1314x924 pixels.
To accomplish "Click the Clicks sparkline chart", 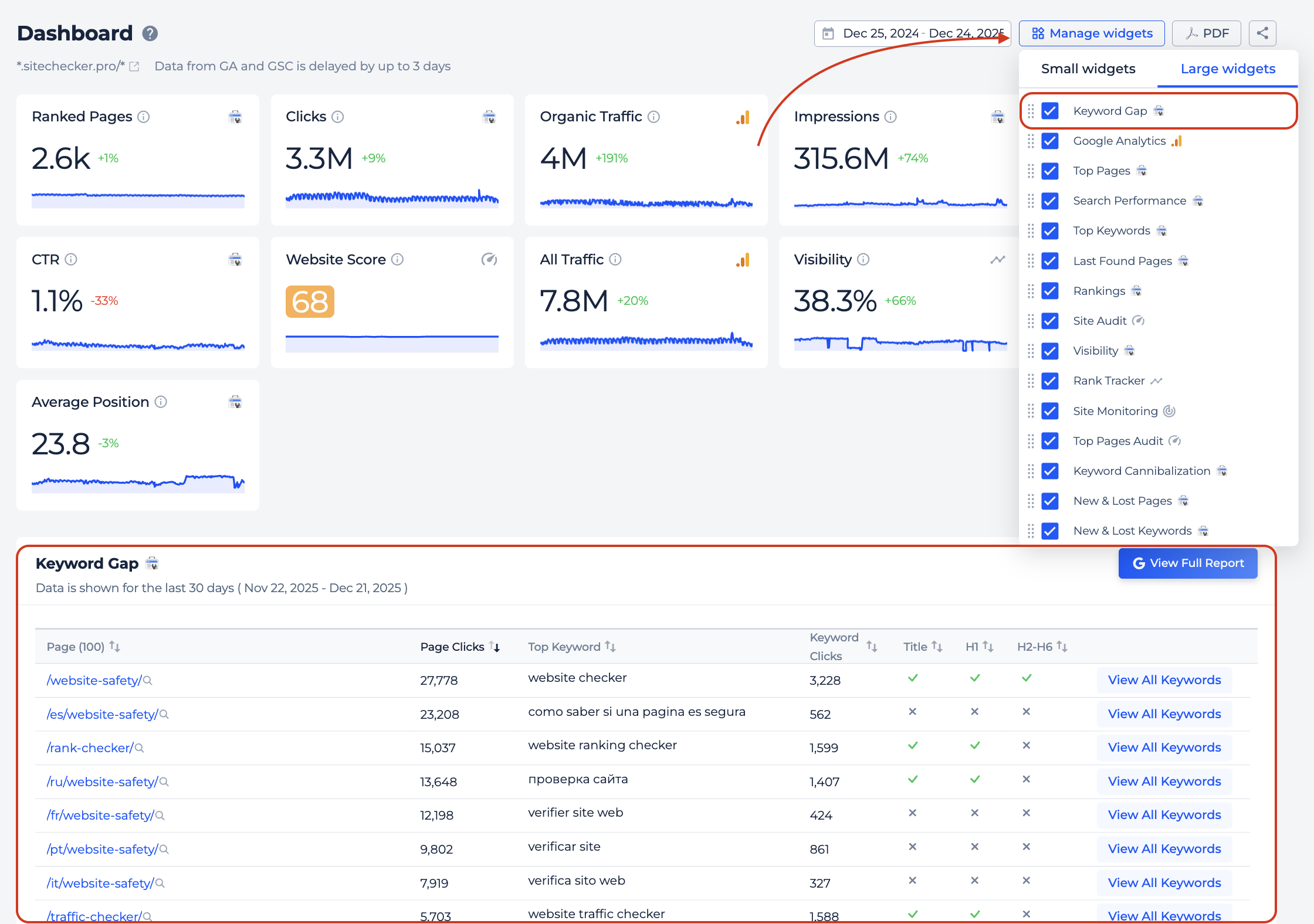I will click(x=392, y=198).
